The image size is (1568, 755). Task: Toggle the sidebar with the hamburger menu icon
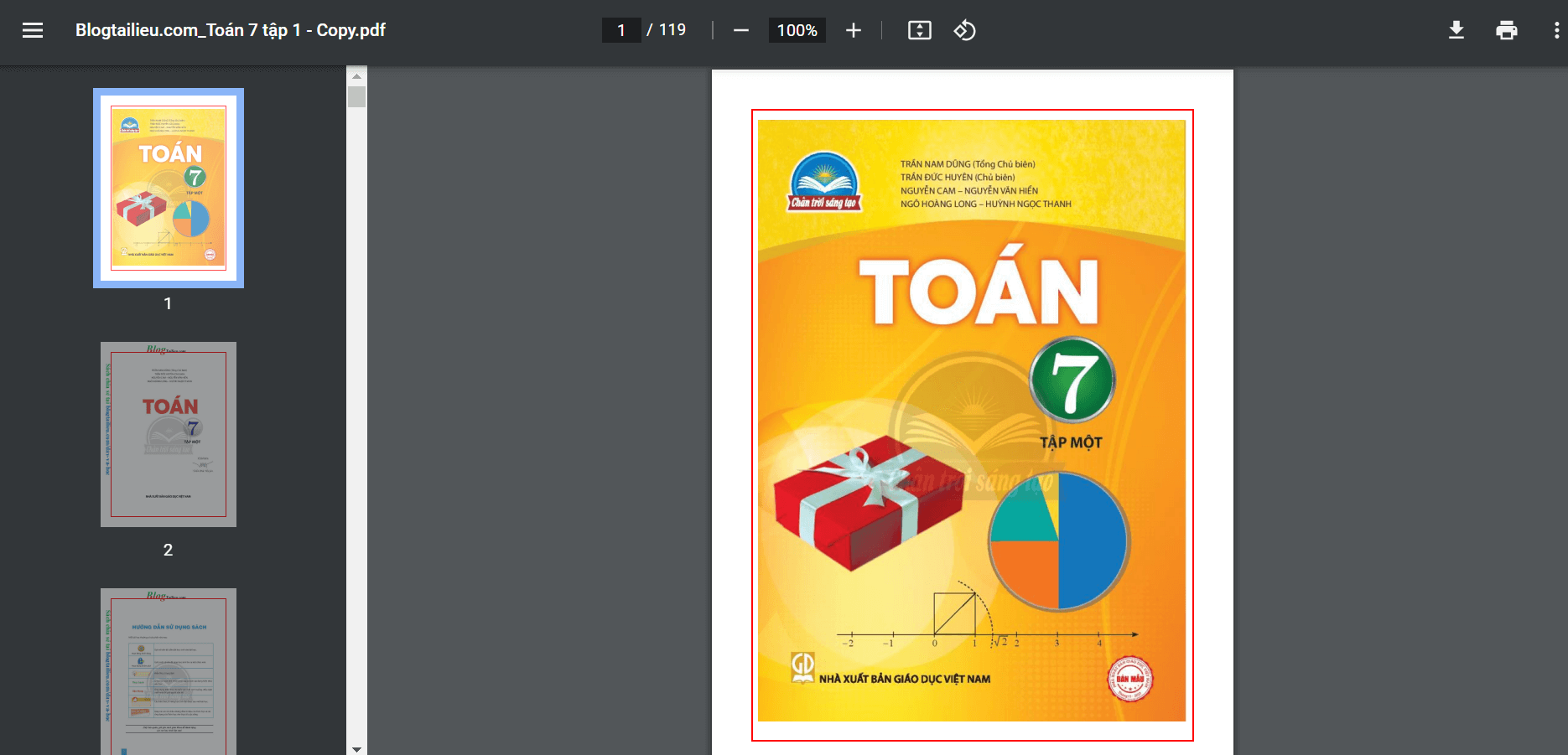33,30
